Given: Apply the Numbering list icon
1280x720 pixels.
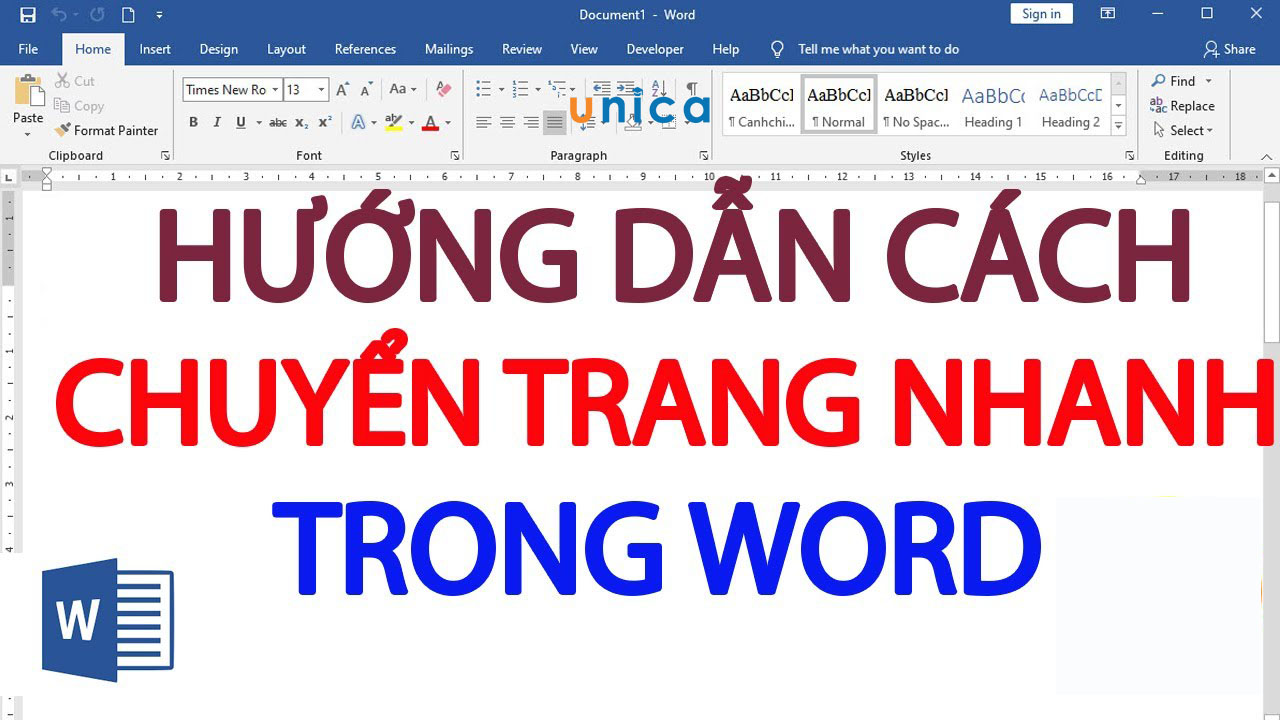Looking at the screenshot, I should (x=519, y=89).
